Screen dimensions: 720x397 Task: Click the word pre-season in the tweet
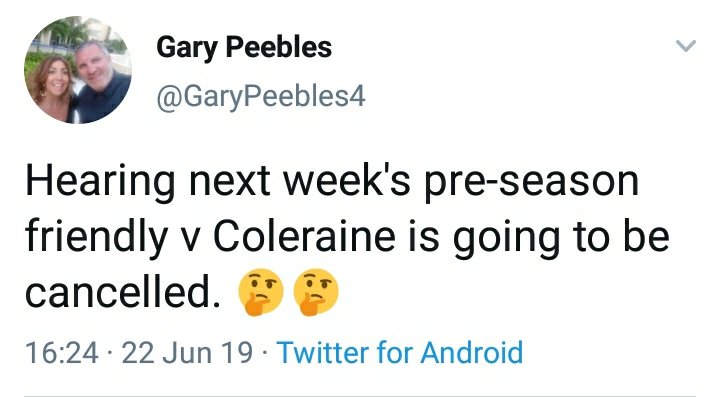click(532, 183)
